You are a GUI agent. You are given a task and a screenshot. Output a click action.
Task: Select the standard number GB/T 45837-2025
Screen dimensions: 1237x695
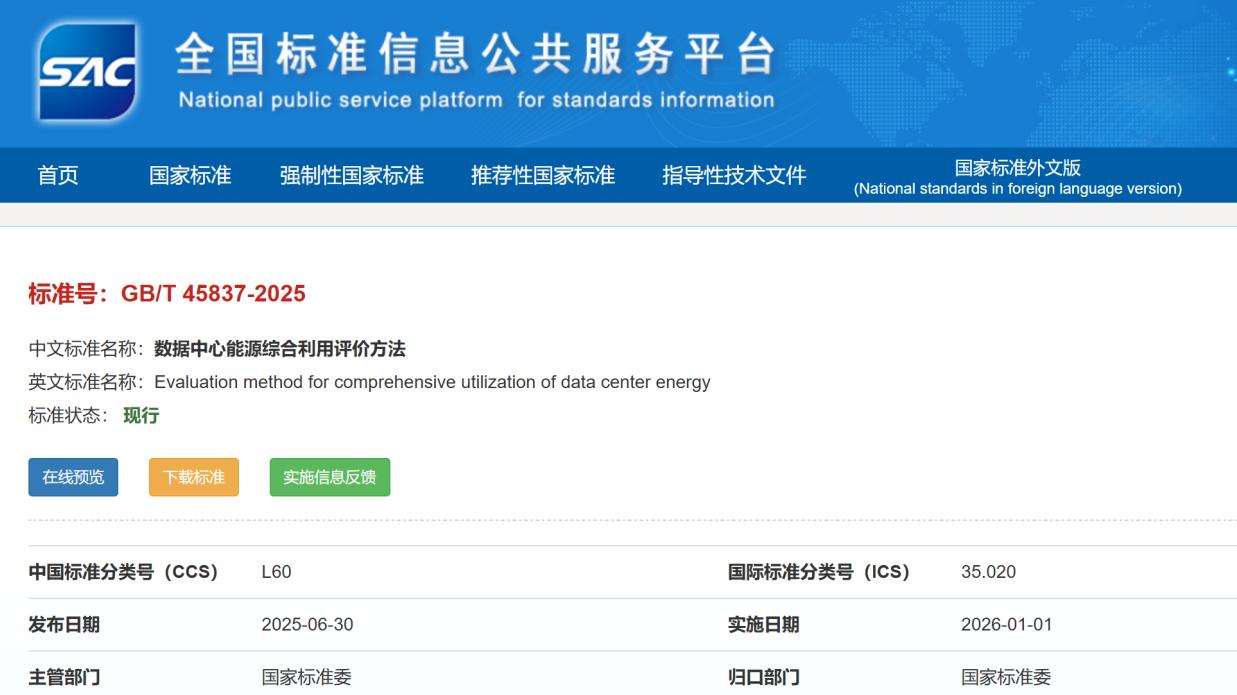(213, 294)
